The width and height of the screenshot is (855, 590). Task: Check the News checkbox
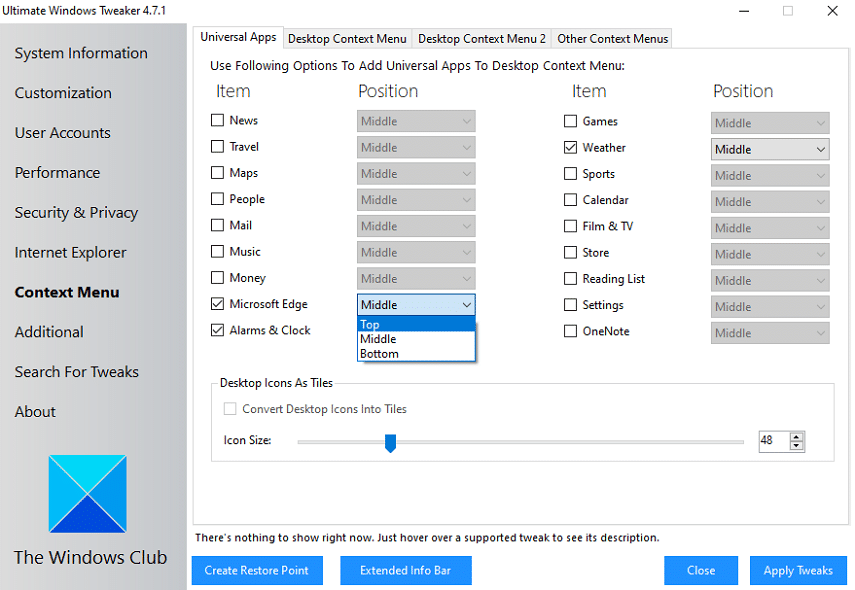click(218, 120)
